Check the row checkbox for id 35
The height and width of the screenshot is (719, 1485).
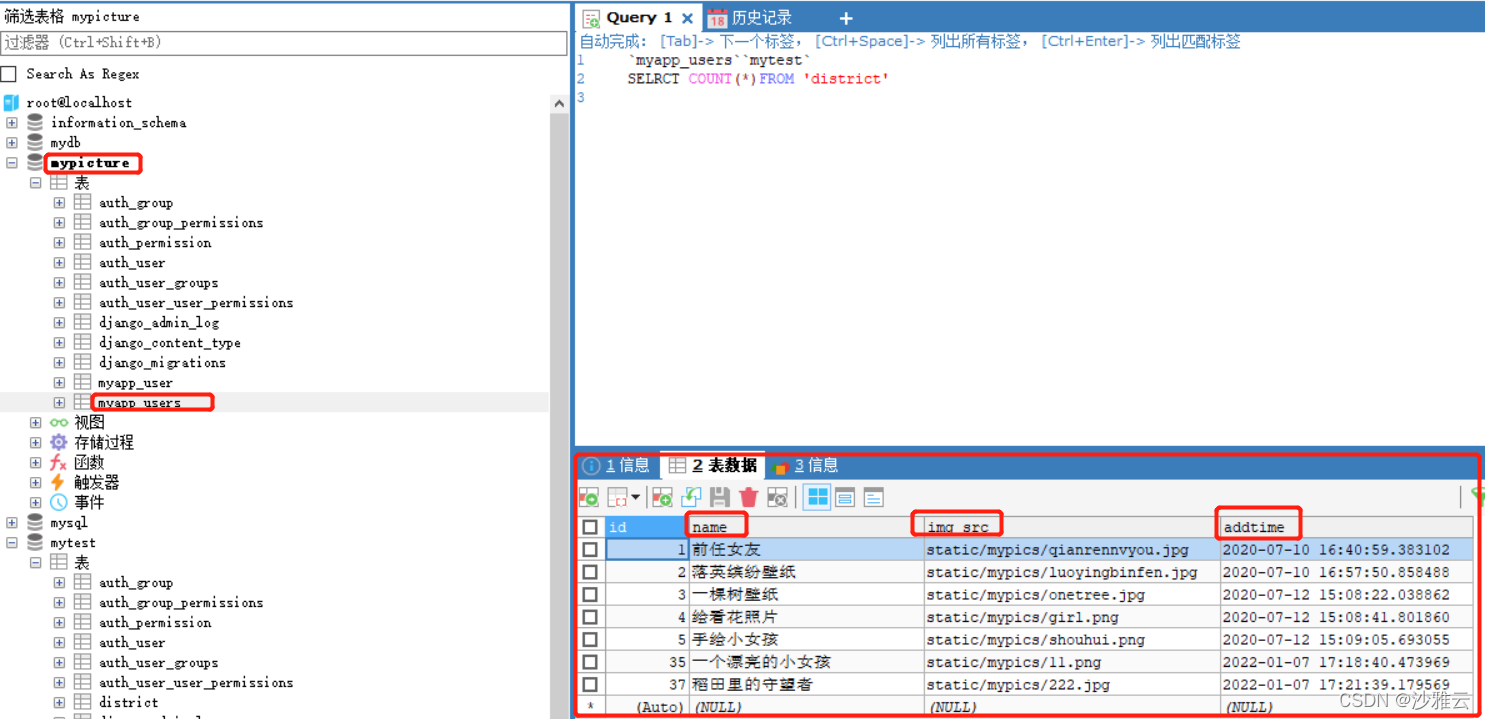tap(590, 662)
